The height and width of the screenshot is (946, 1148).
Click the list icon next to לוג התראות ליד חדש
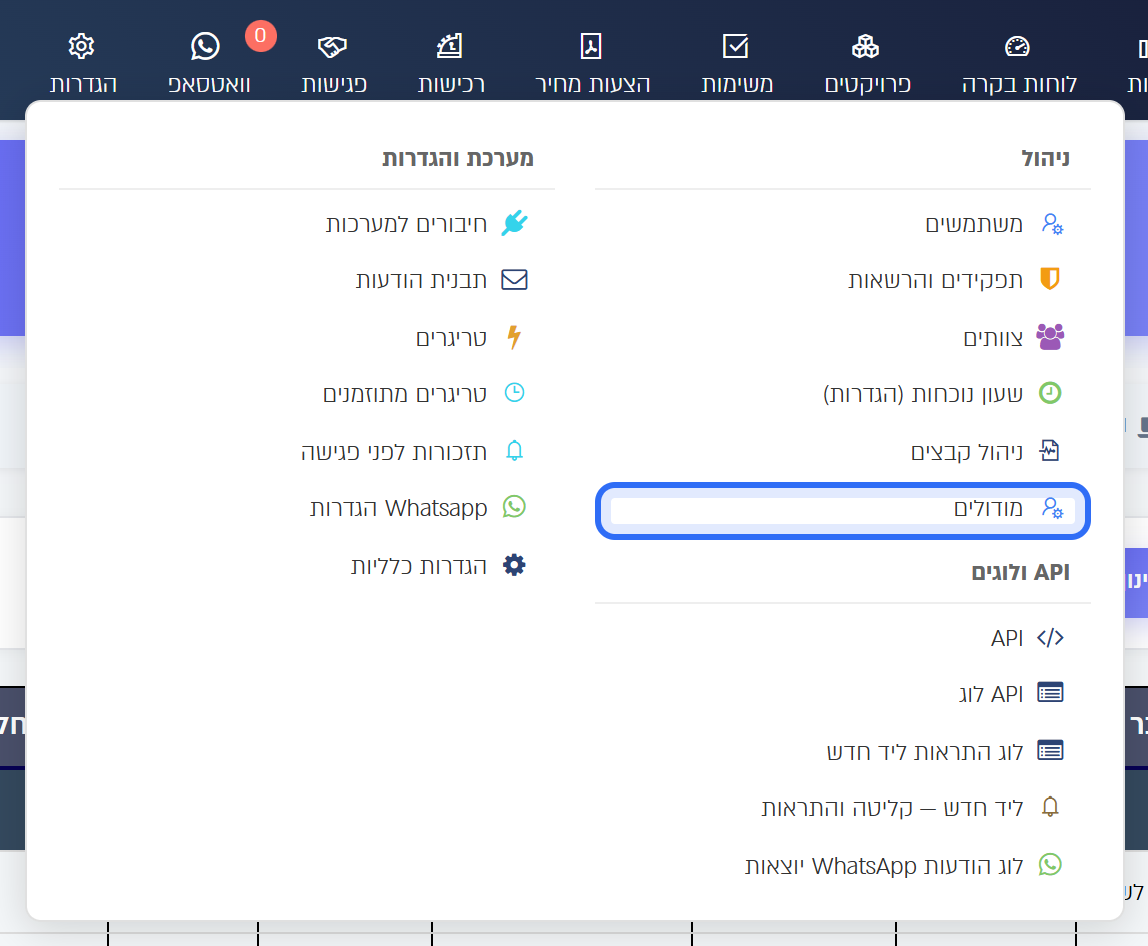[x=1050, y=750]
